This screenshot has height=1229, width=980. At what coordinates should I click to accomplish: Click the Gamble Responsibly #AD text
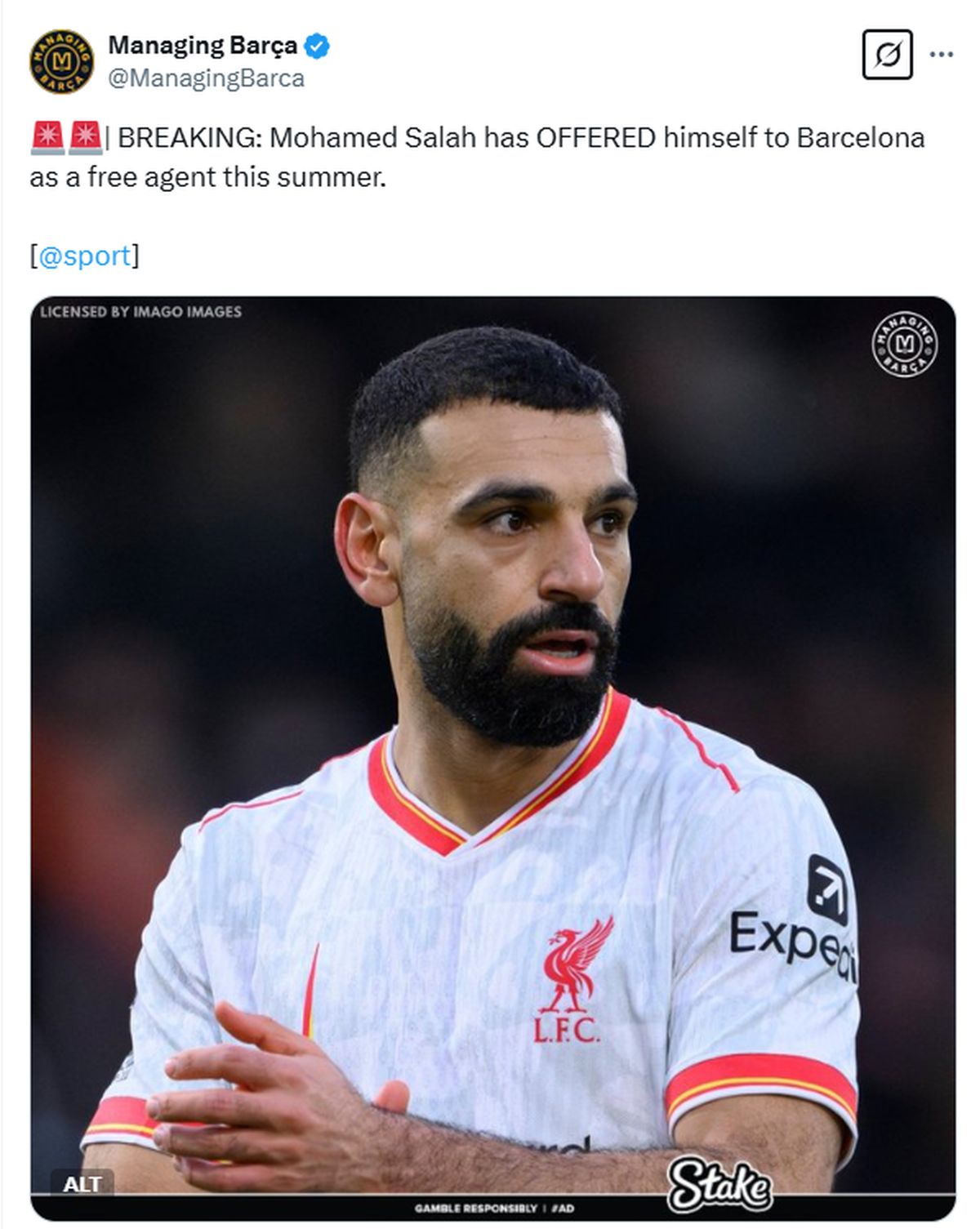494,1208
